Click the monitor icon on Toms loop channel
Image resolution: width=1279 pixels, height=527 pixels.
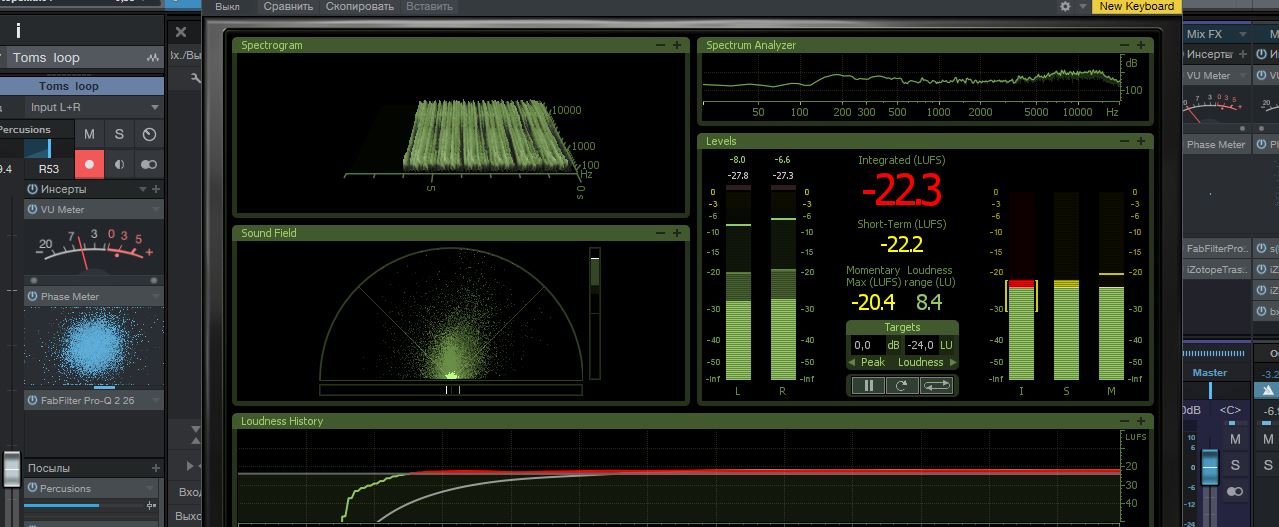point(149,134)
